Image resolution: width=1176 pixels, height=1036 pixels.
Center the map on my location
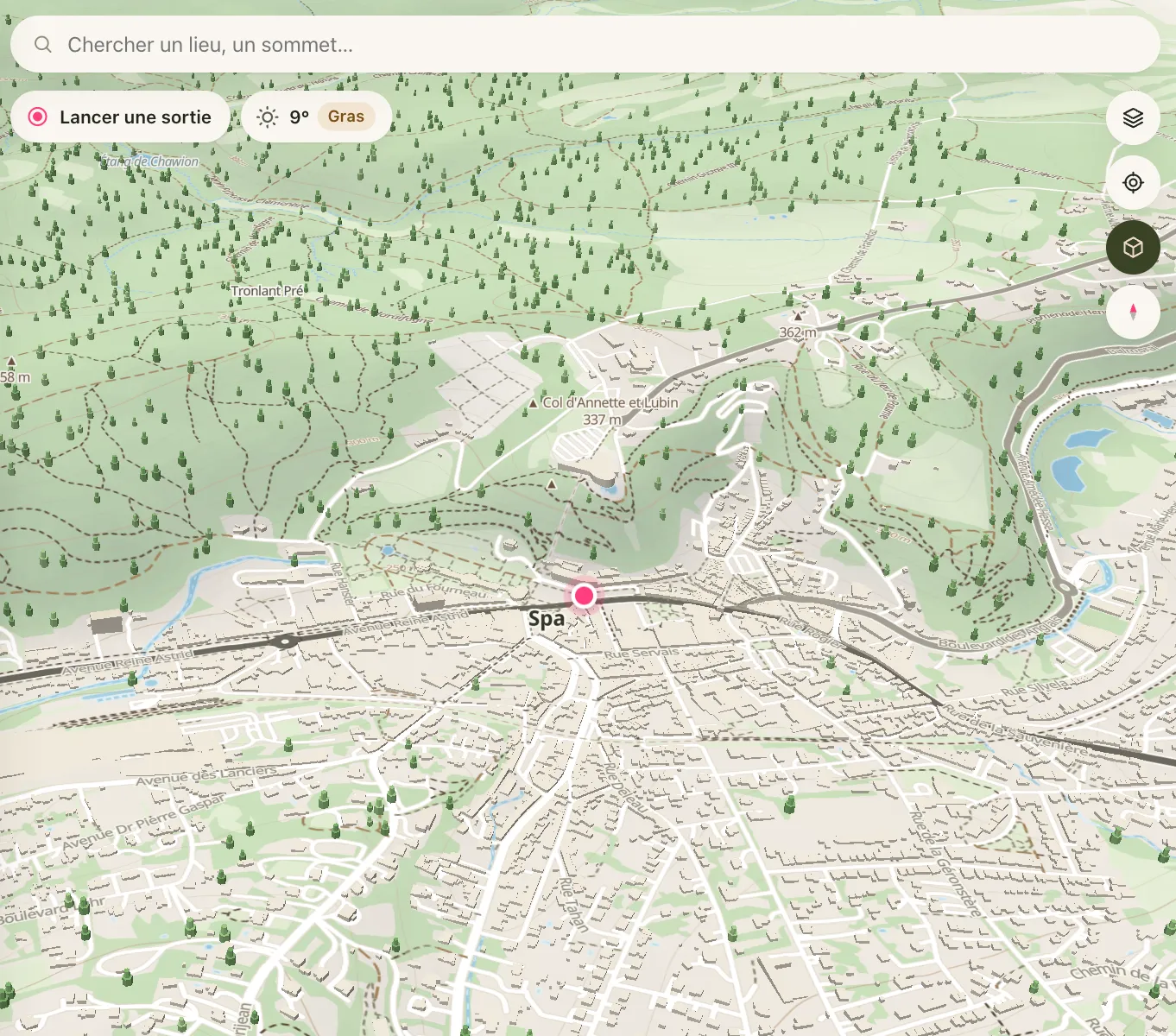pos(1133,183)
